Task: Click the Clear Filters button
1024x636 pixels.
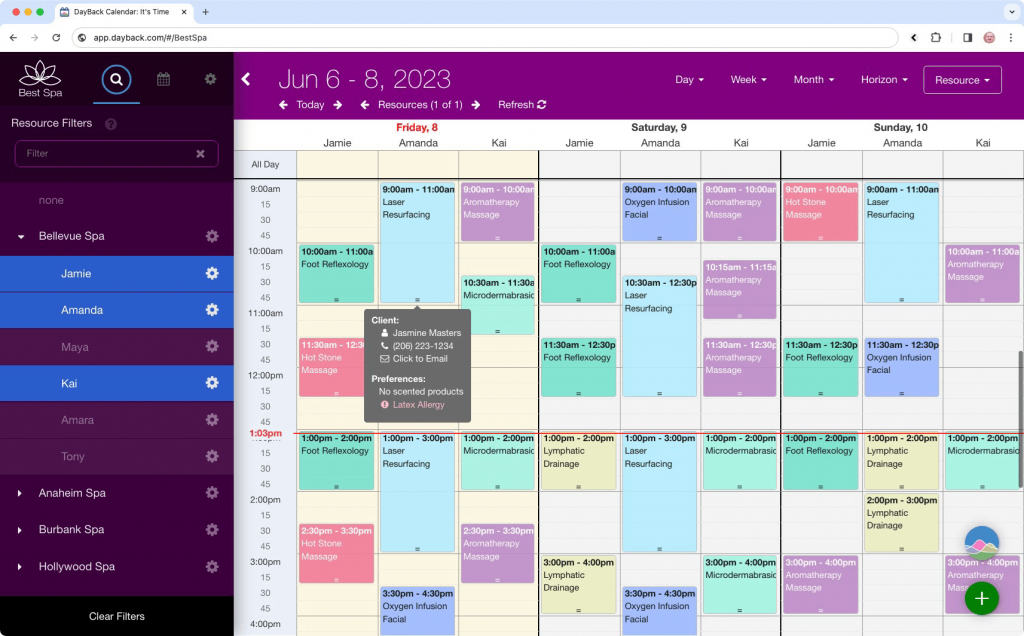Action: pyautogui.click(x=116, y=616)
